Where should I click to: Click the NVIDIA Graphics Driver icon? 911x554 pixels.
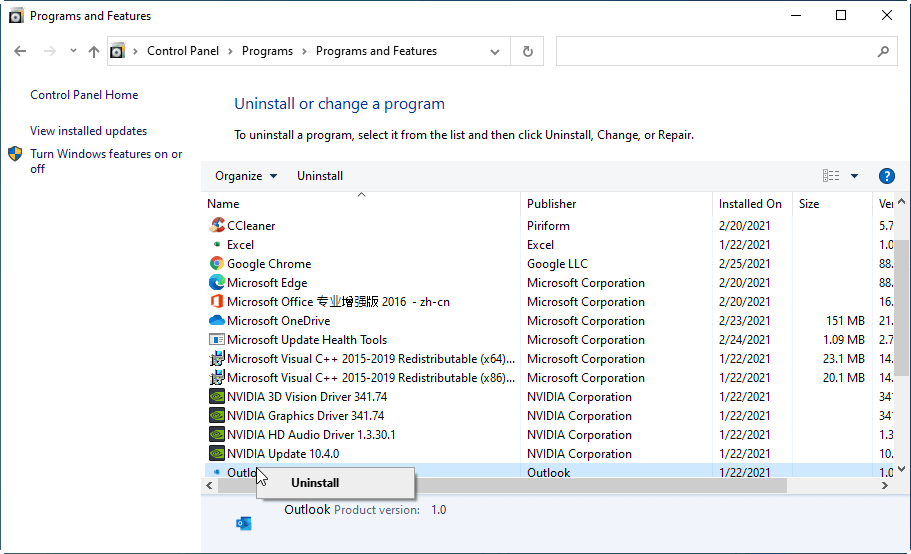217,416
